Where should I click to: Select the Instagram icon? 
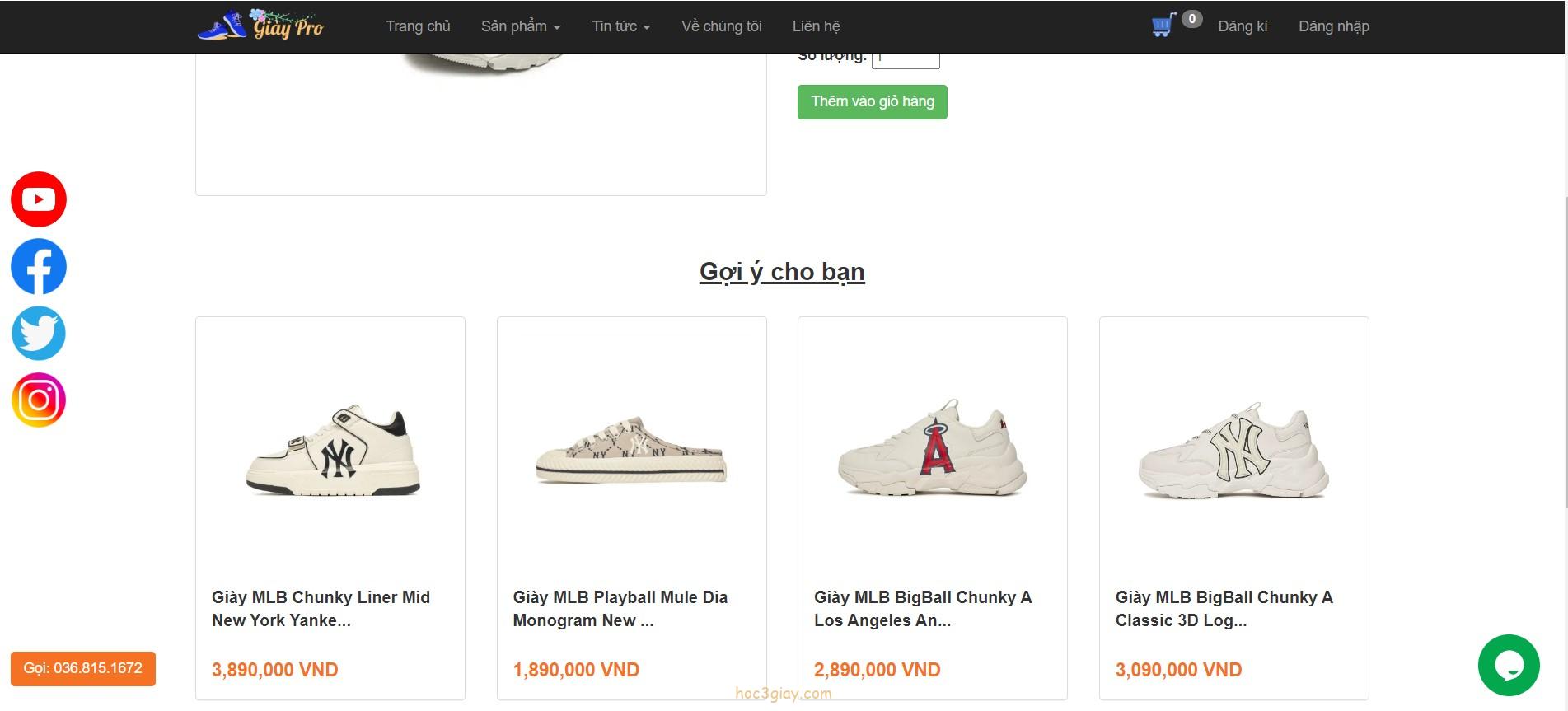(38, 400)
